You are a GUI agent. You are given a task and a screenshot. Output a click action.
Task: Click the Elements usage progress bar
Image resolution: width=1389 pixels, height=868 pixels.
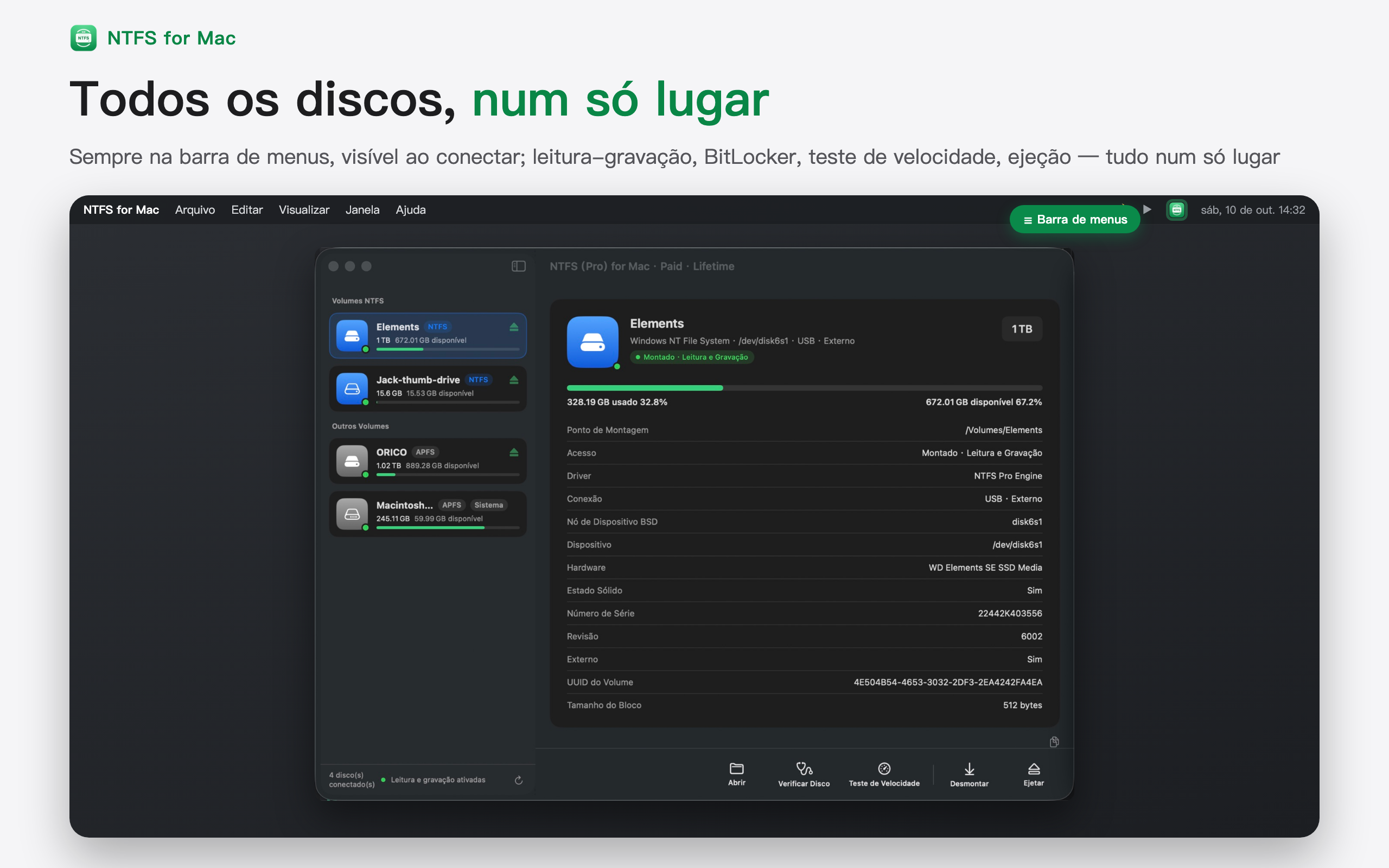click(804, 388)
